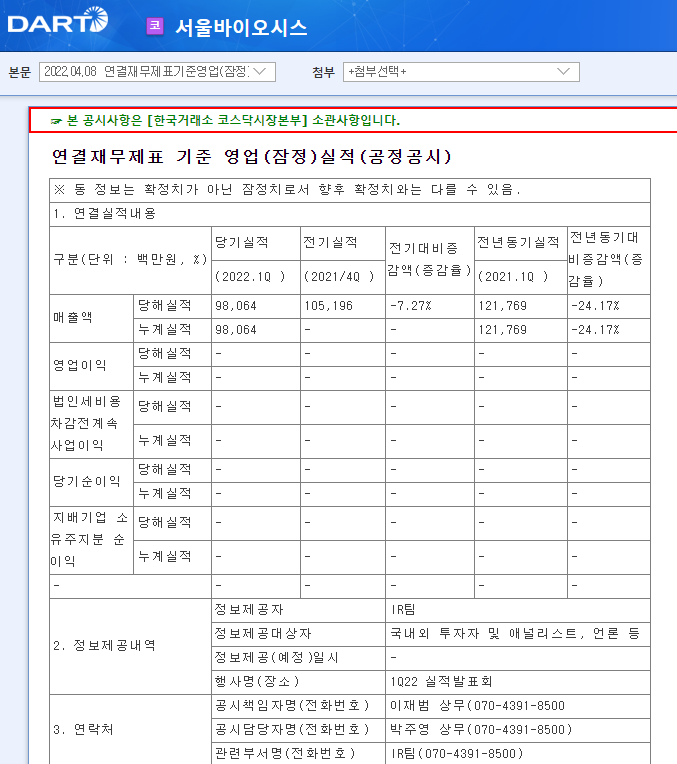Click the 본문 label beside the document dropdown
Image resolution: width=677 pixels, height=764 pixels.
pos(20,73)
